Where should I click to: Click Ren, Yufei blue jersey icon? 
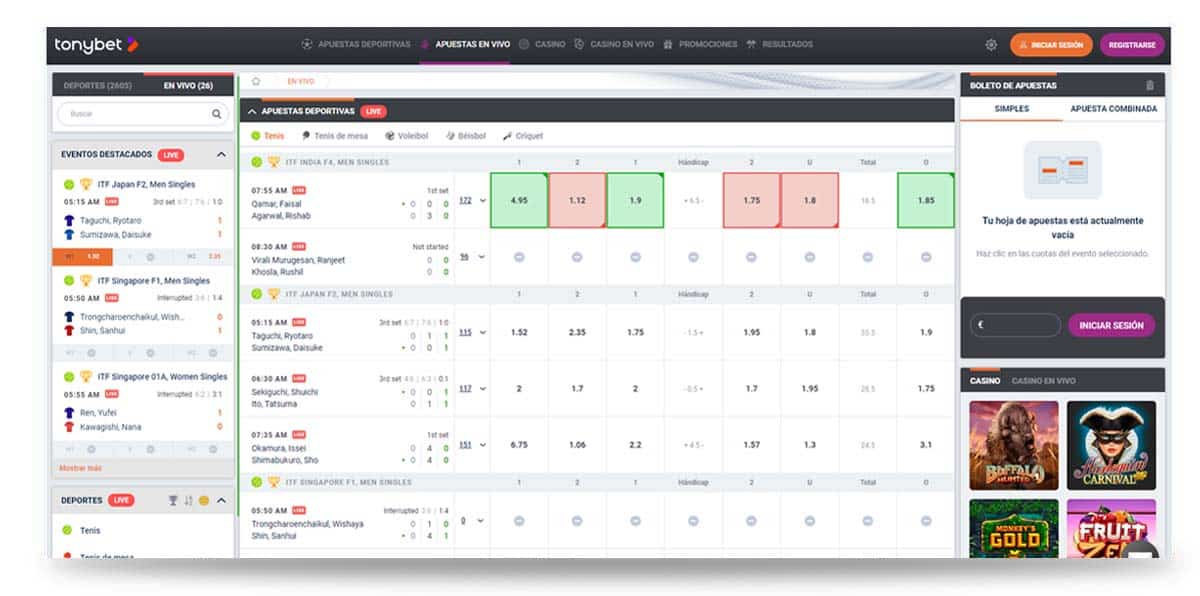[69, 412]
